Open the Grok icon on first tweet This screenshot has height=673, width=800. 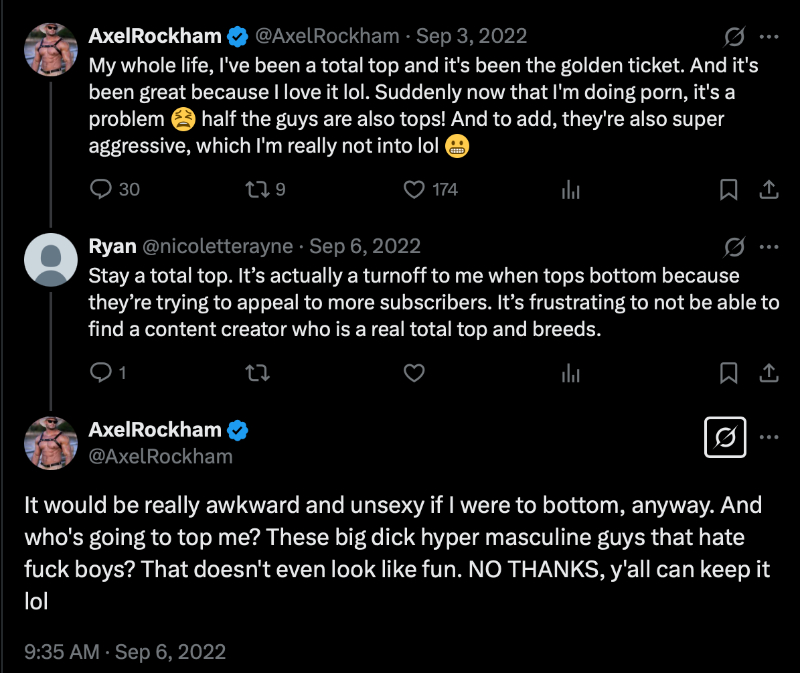click(734, 37)
